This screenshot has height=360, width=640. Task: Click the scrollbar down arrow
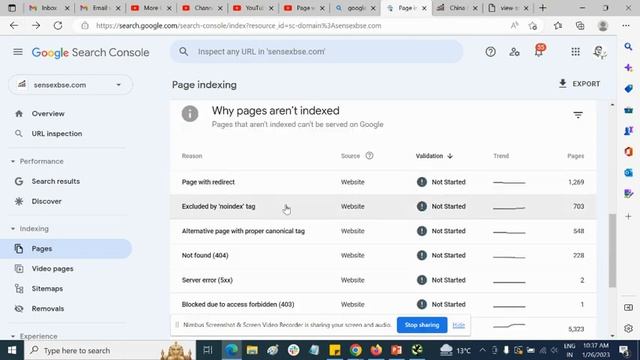(612, 335)
